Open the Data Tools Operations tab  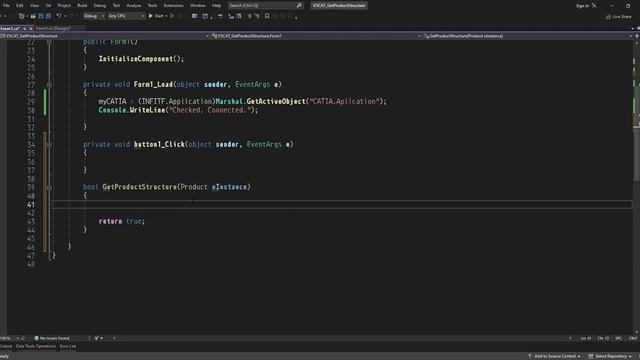36,347
